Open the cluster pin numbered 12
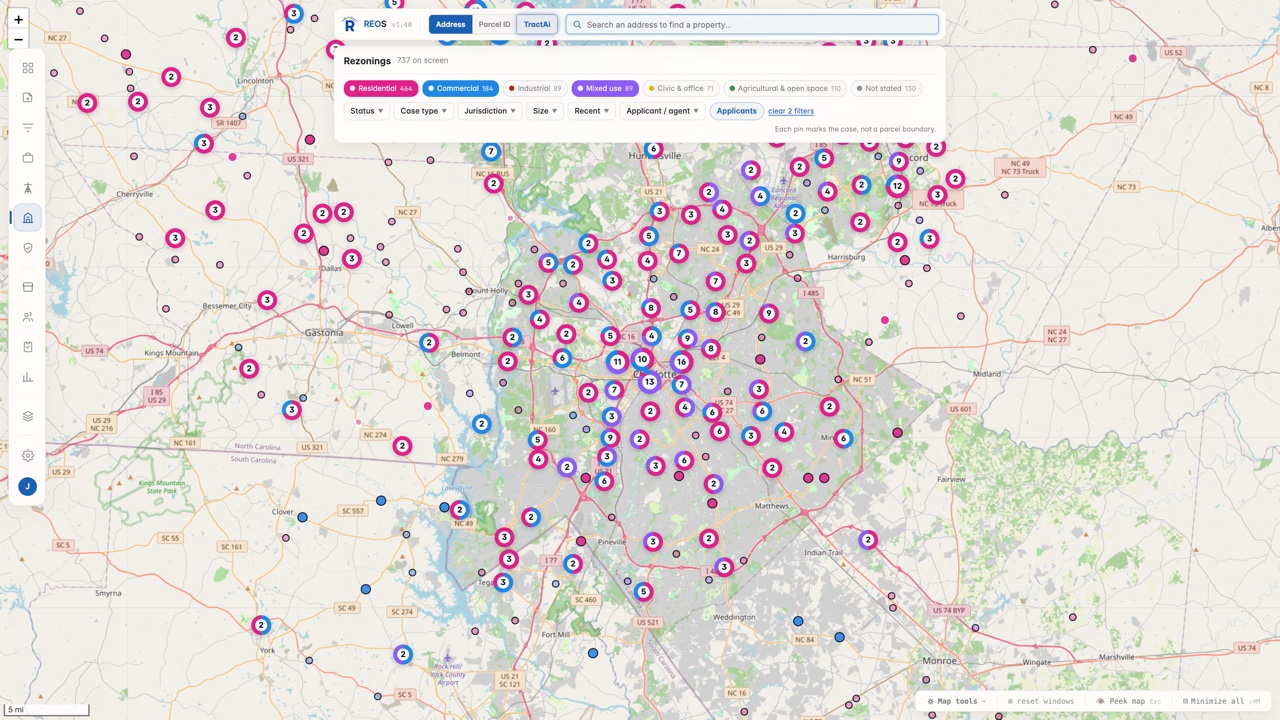 (897, 186)
